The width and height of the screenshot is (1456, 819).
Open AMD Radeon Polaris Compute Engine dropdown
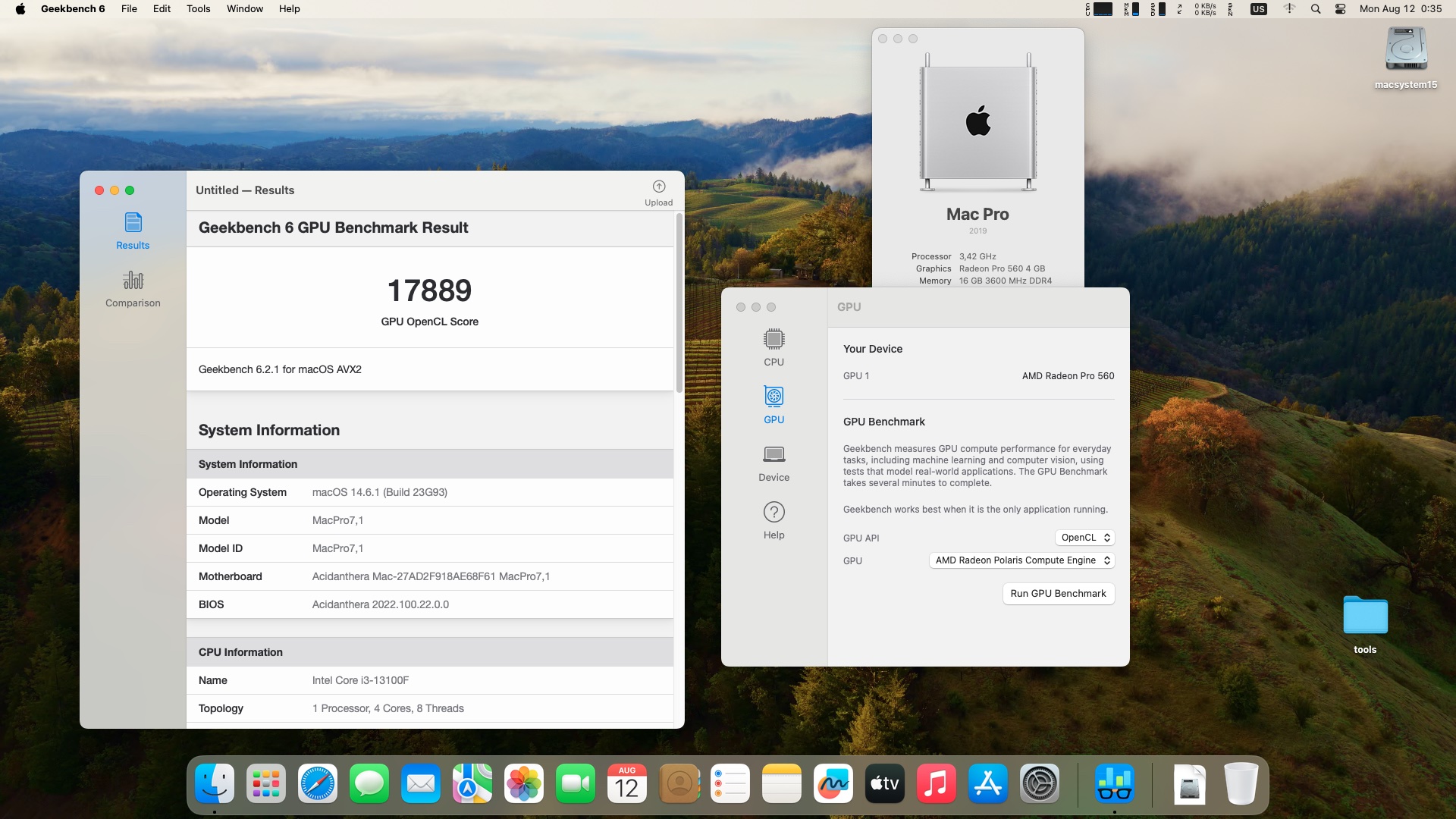coord(1021,560)
